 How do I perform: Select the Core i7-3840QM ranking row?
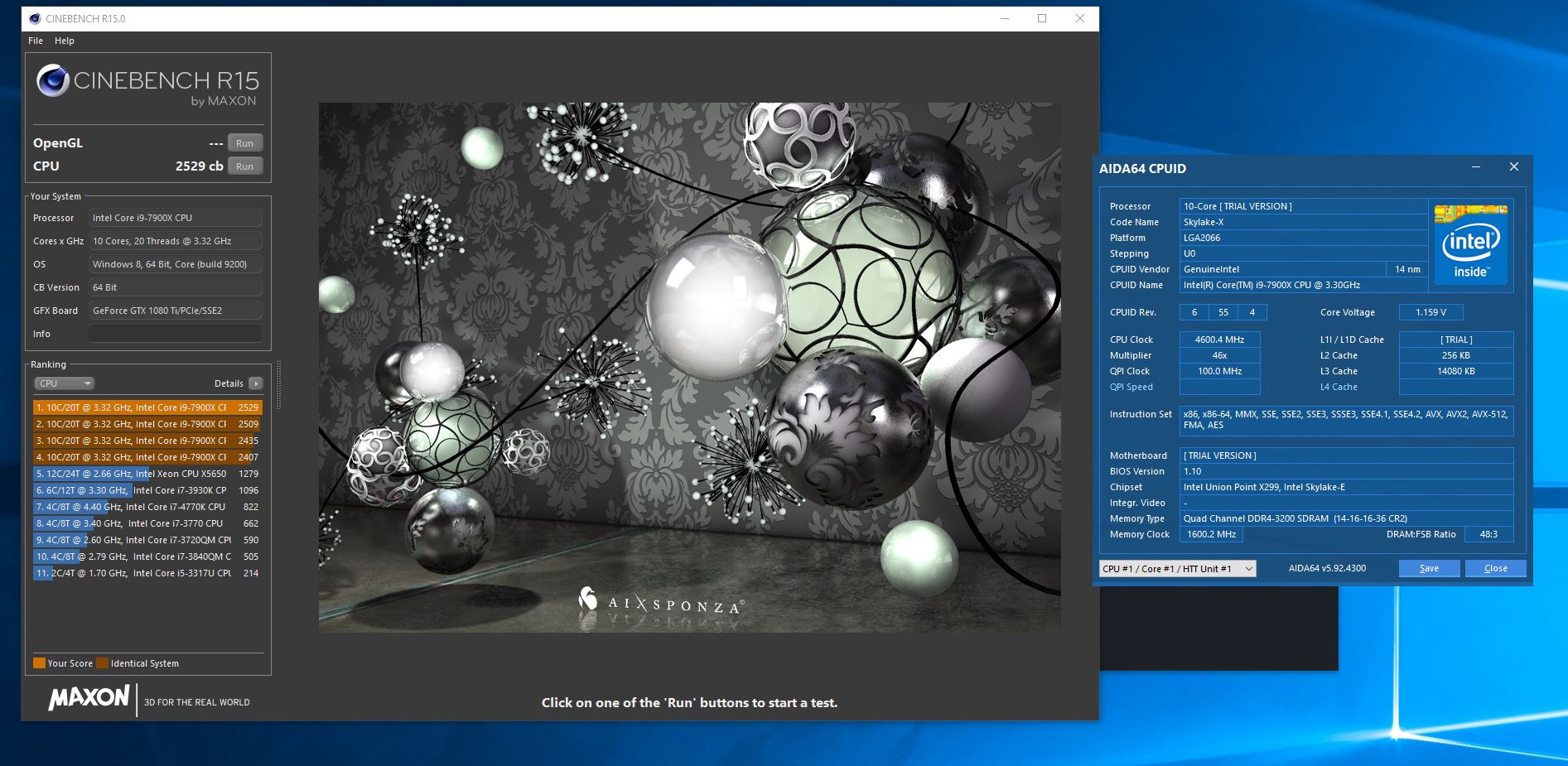tap(147, 556)
